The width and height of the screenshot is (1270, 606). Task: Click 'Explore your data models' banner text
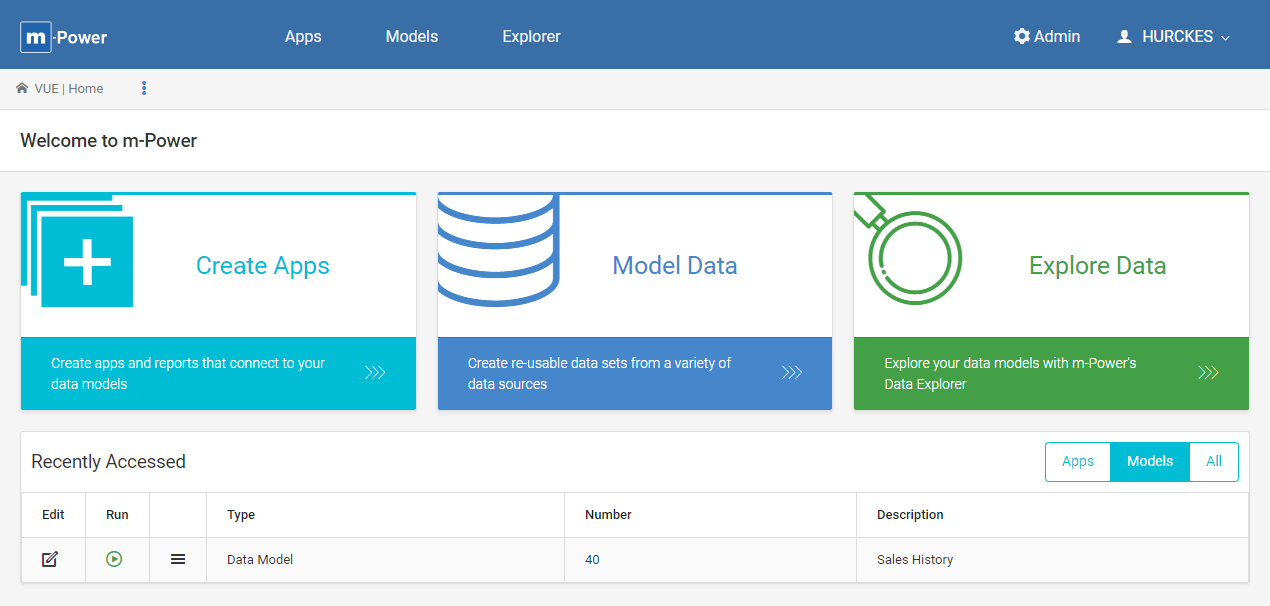click(1011, 373)
